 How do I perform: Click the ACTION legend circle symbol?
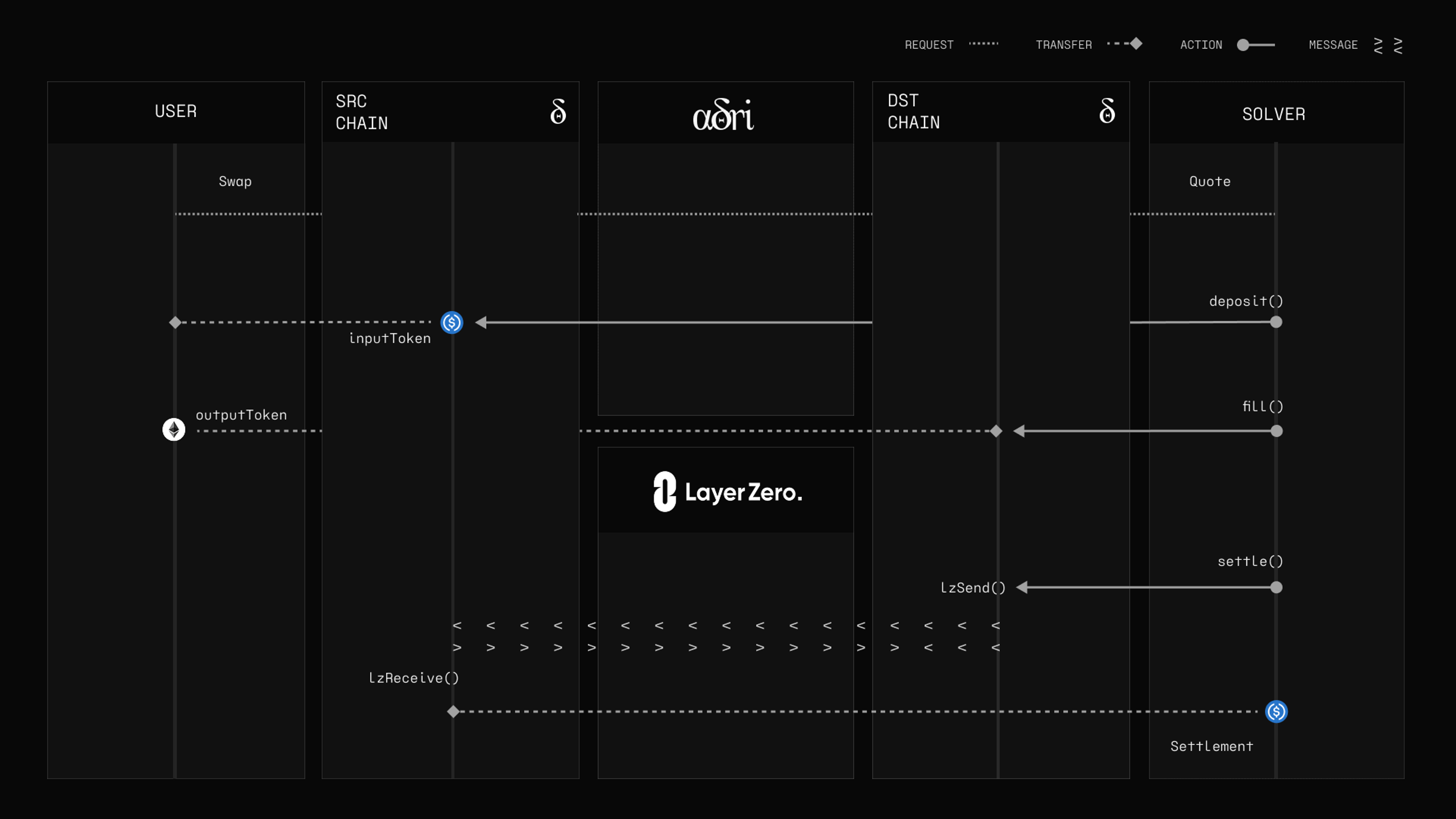(1243, 45)
